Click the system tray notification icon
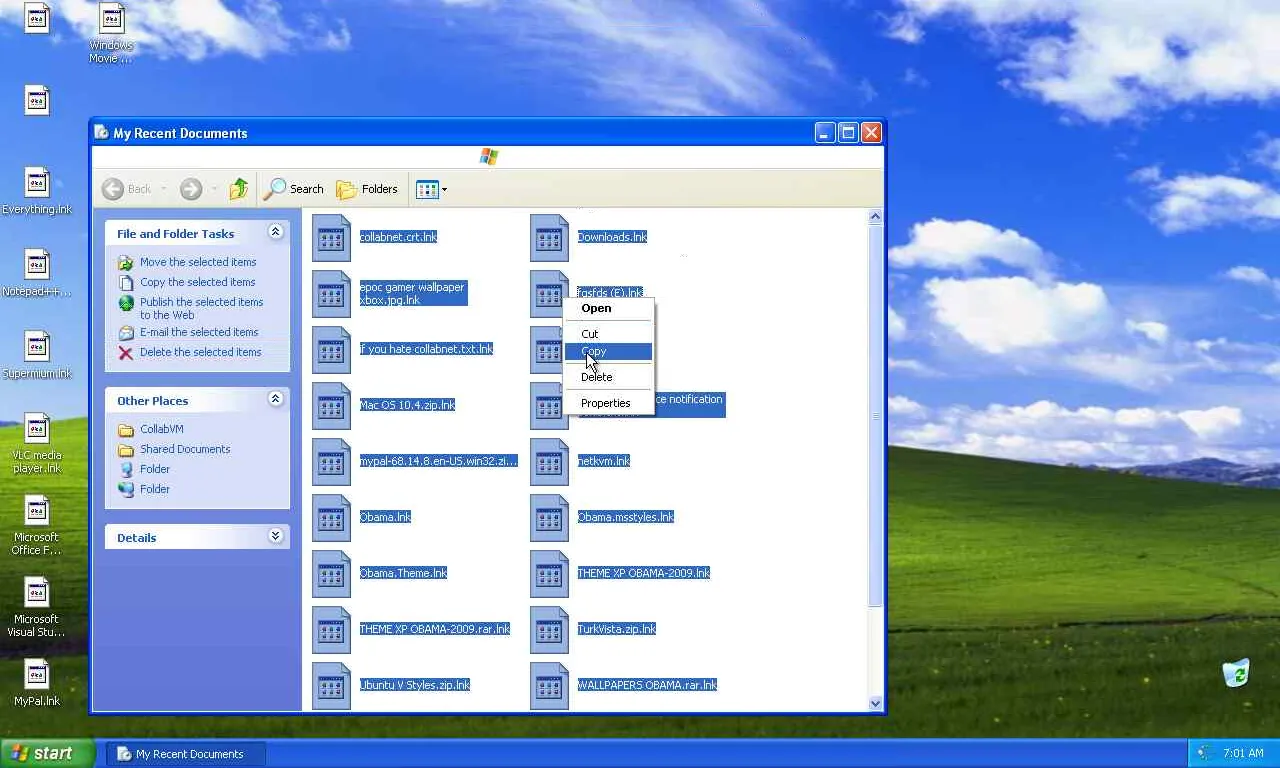The image size is (1280, 768). [1205, 754]
